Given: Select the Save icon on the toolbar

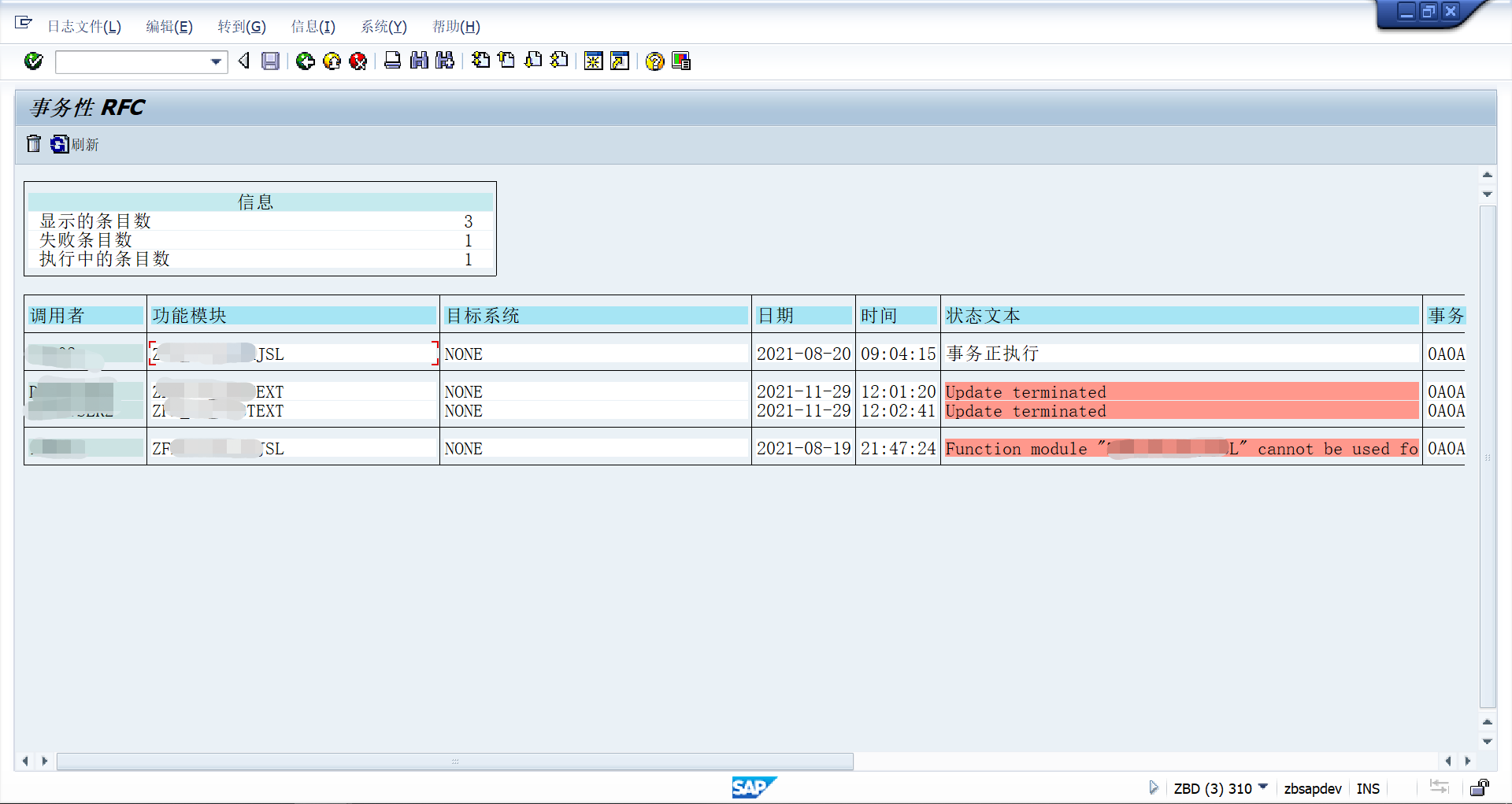Looking at the screenshot, I should 270,61.
